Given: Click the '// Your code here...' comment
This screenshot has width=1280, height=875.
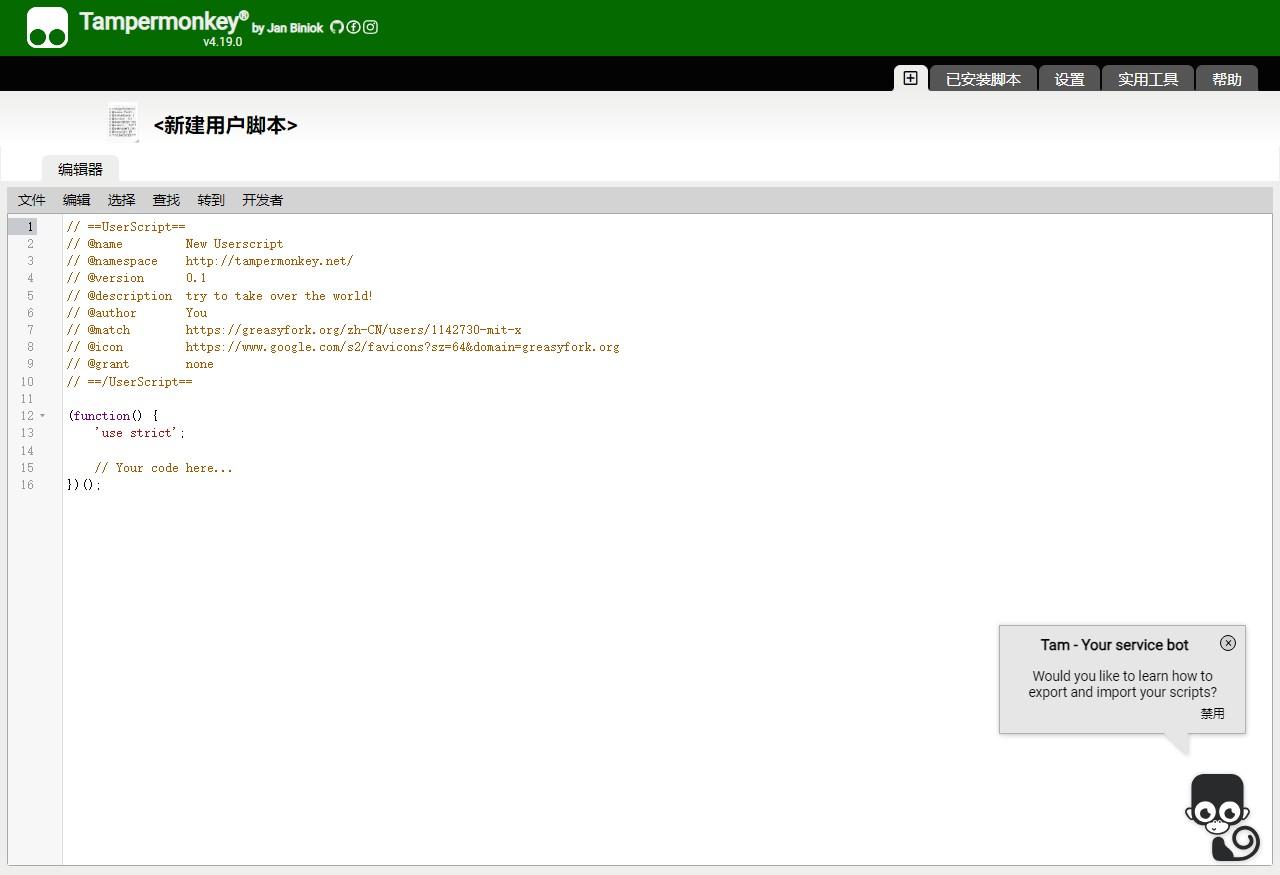Looking at the screenshot, I should click(x=164, y=468).
